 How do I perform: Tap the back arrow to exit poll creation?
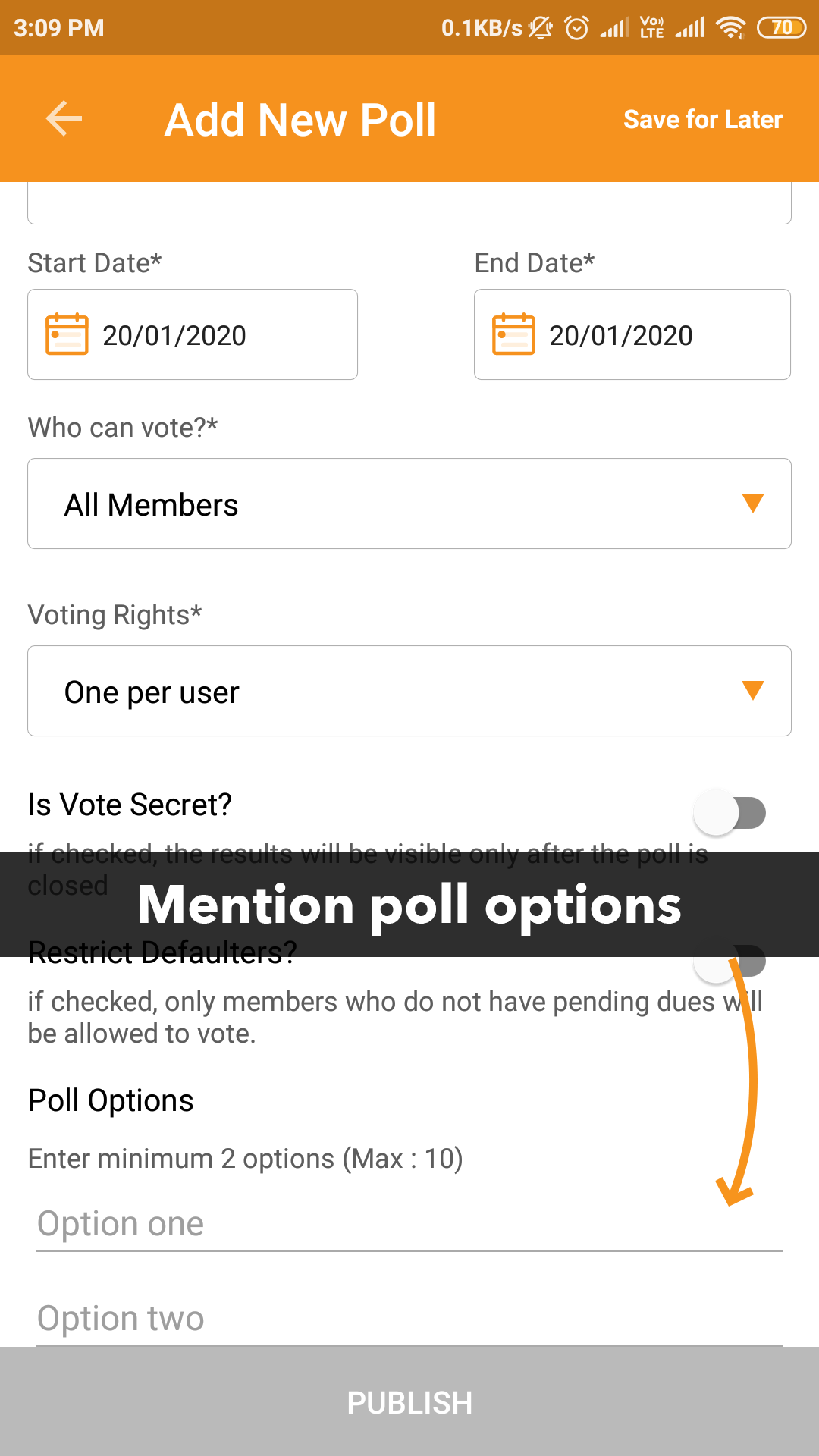click(x=63, y=118)
